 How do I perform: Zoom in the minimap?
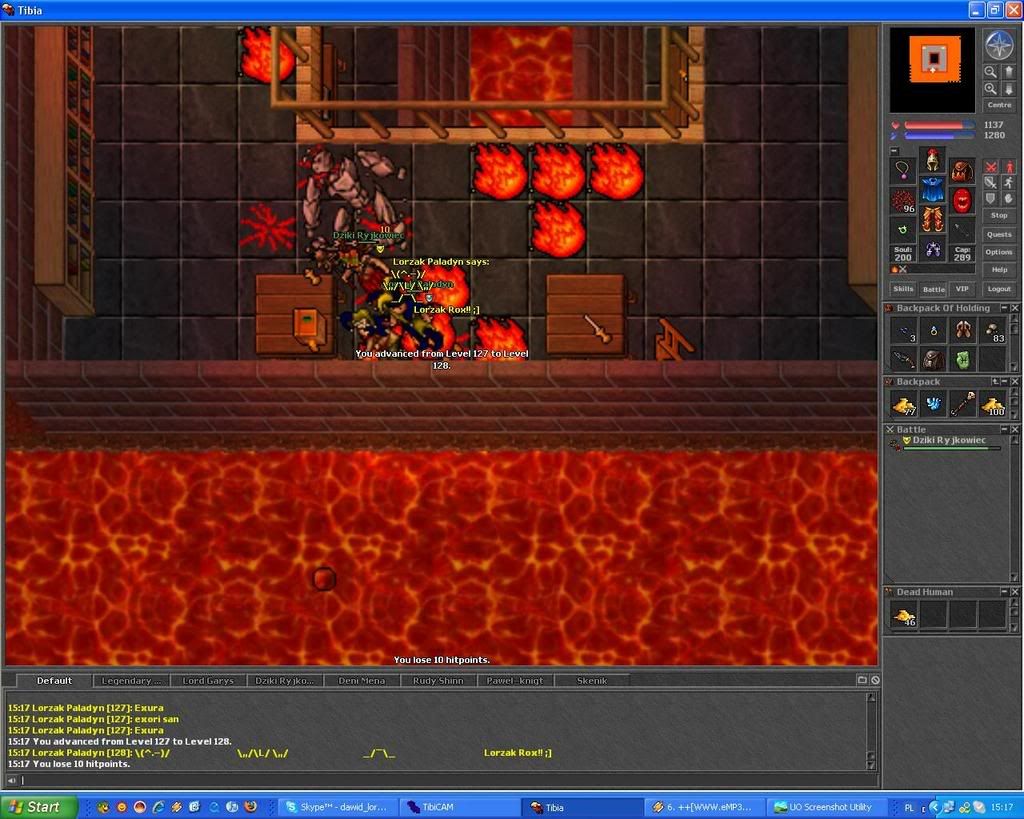click(991, 89)
